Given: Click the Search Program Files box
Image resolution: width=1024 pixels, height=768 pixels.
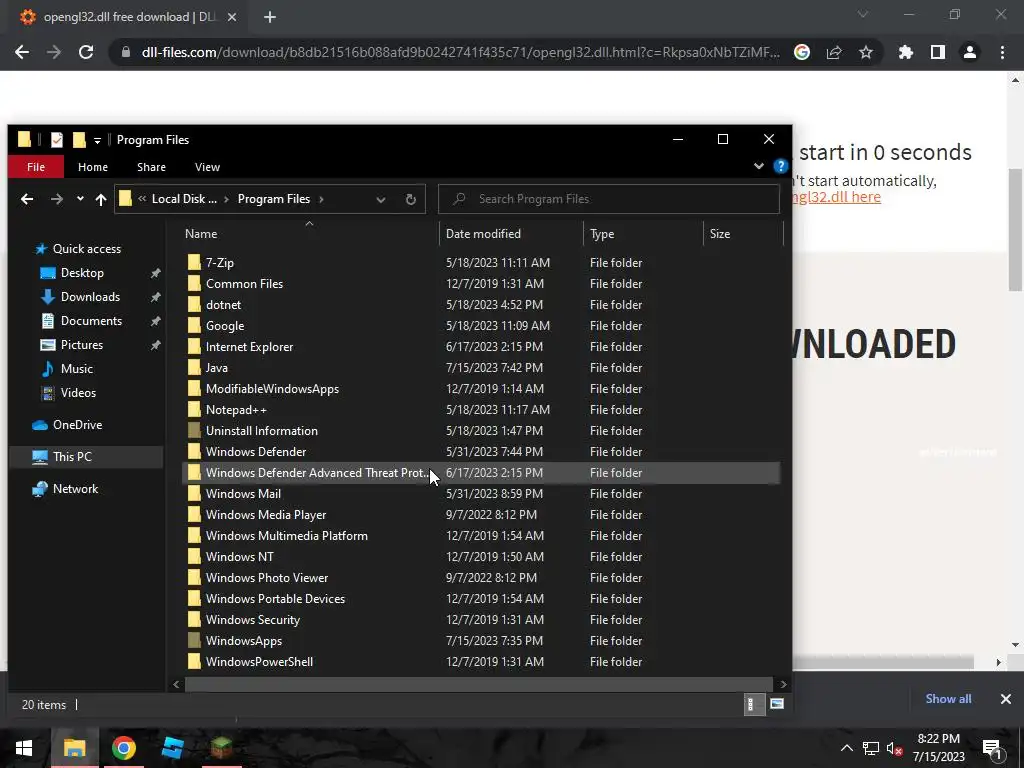Looking at the screenshot, I should click(609, 199).
